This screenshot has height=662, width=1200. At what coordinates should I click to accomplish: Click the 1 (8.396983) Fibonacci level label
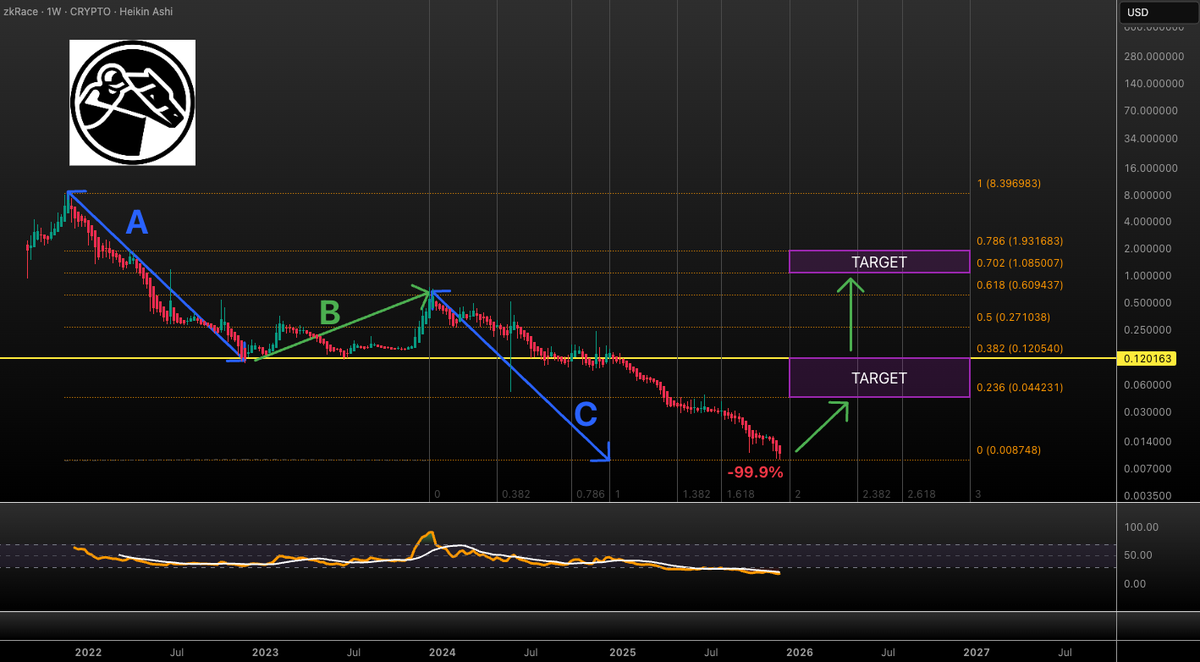(1008, 183)
